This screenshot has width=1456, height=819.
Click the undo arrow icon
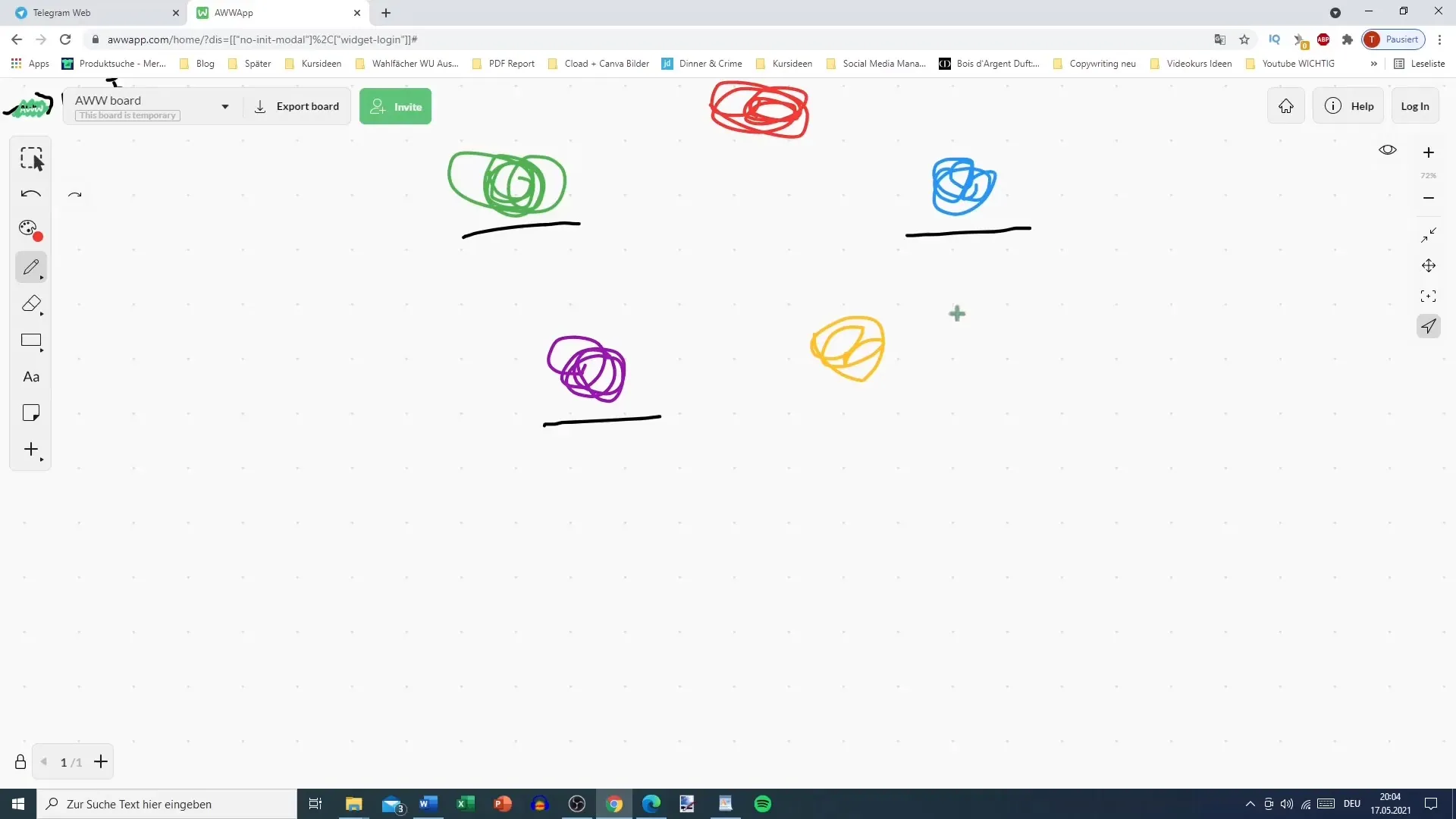coord(31,194)
